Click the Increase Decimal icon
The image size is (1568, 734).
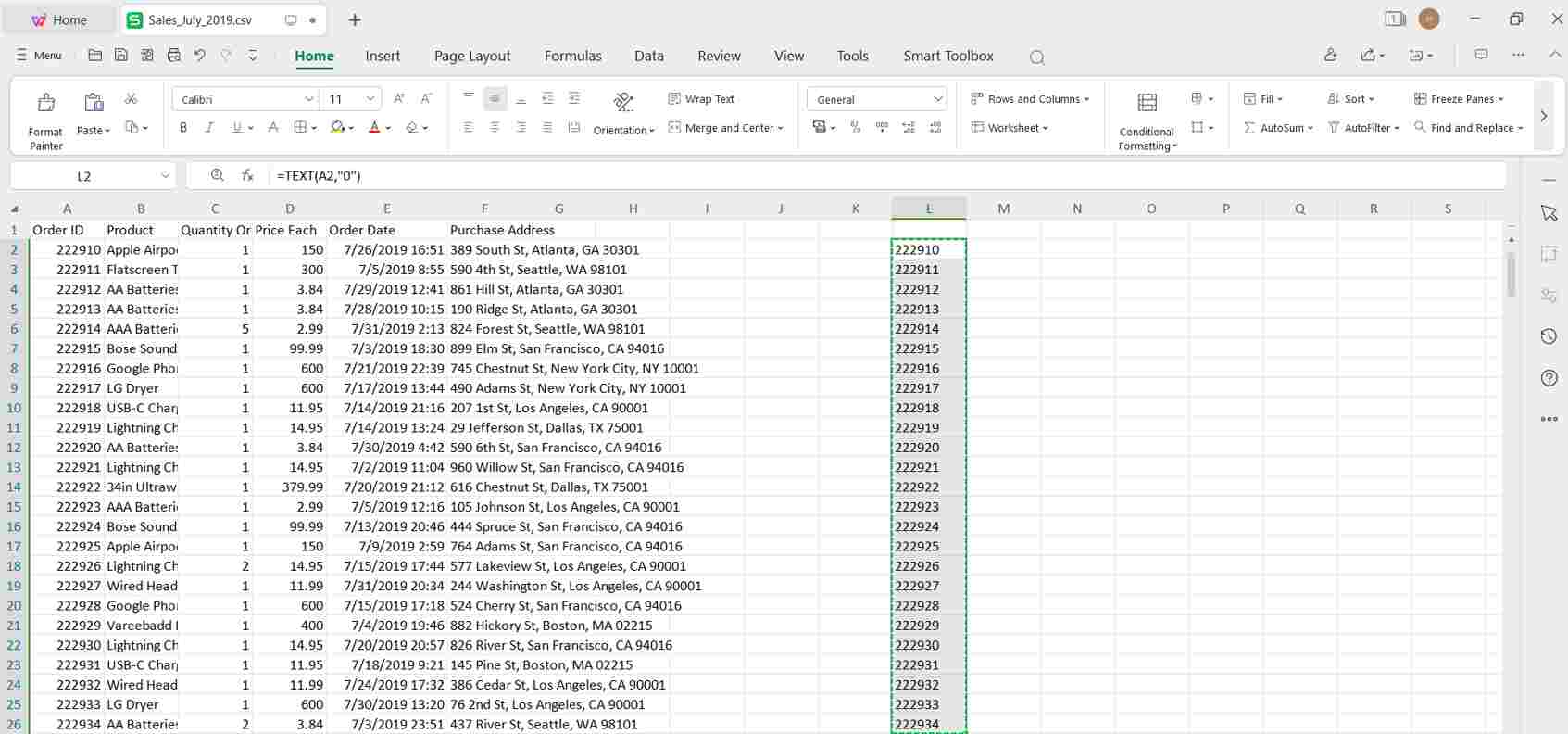coord(909,127)
